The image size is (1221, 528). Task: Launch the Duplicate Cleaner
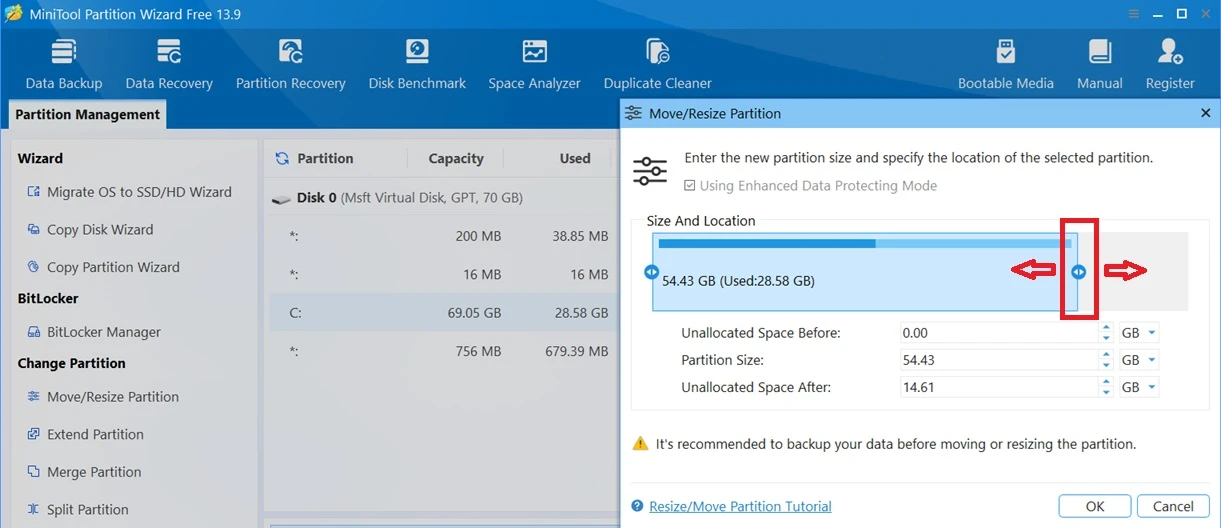658,65
